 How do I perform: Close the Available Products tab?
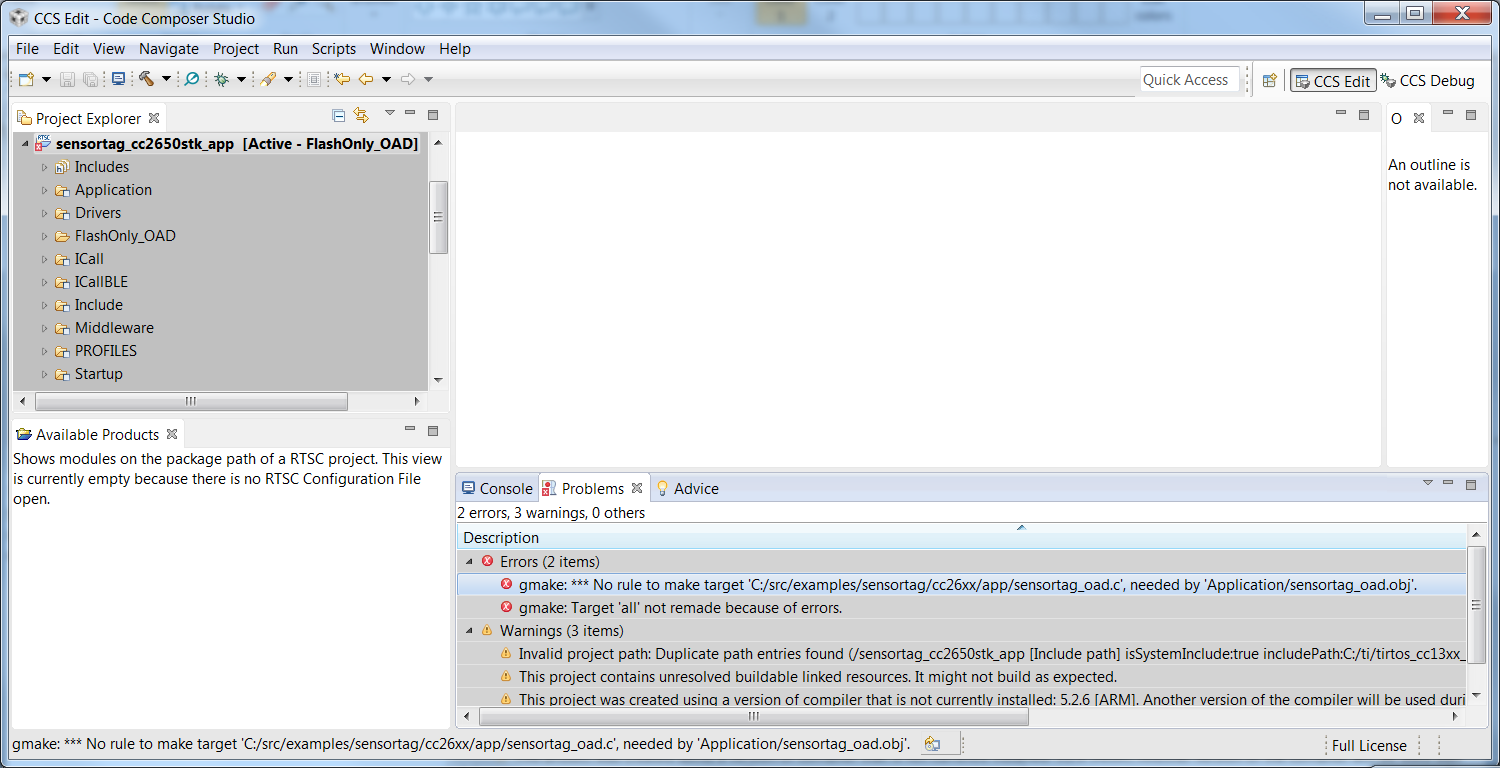(172, 434)
